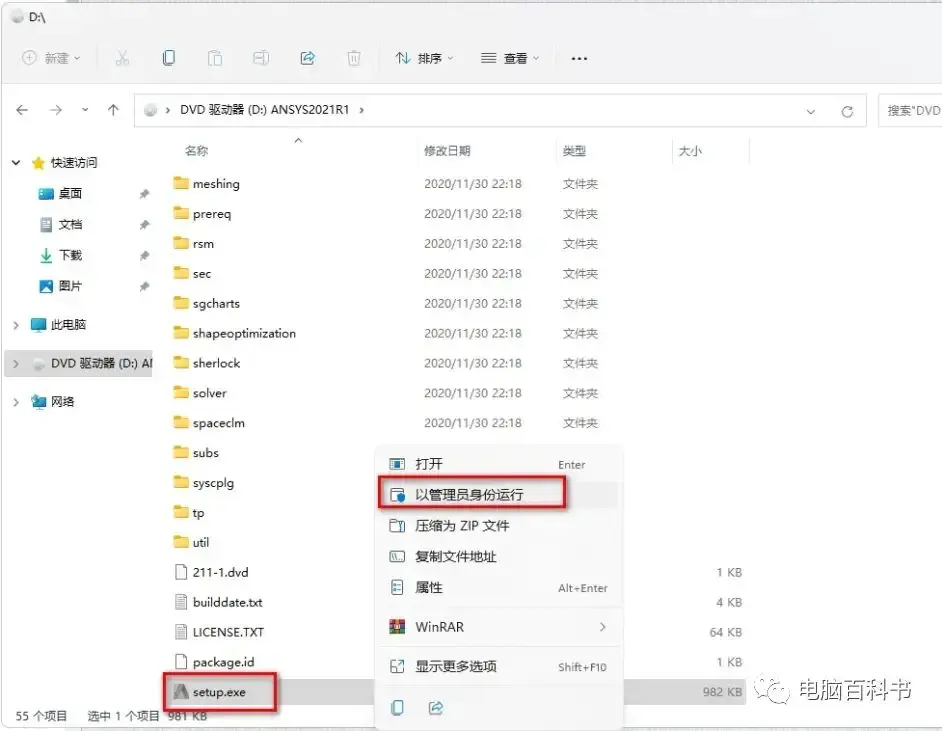The height and width of the screenshot is (731, 942).
Task: Click chevron after ANSYS2021R1 in address bar
Action: click(x=362, y=110)
